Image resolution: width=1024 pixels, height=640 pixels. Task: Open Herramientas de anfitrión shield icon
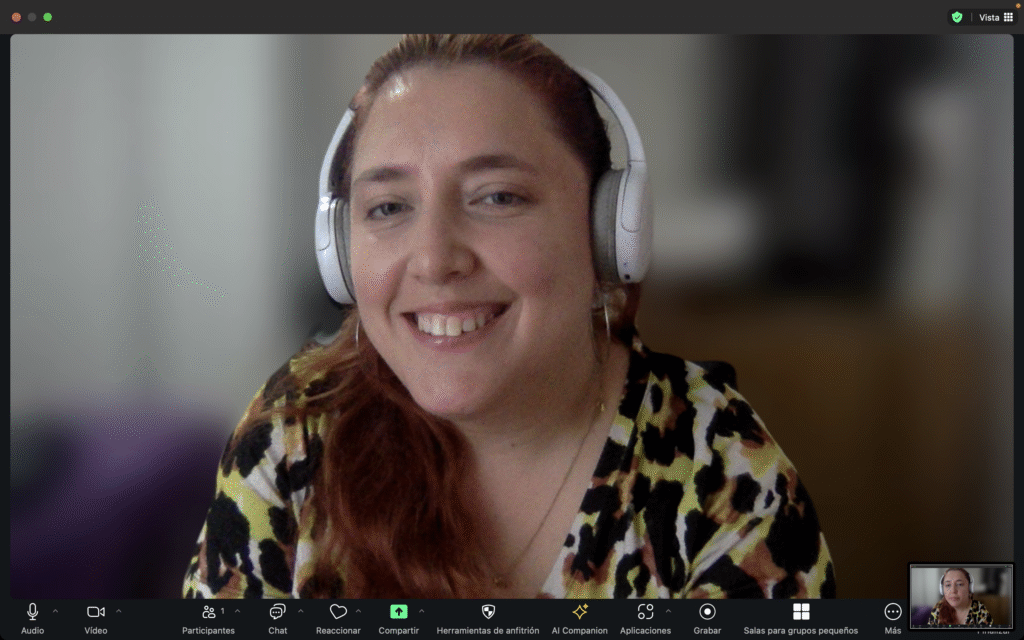pyautogui.click(x=488, y=611)
